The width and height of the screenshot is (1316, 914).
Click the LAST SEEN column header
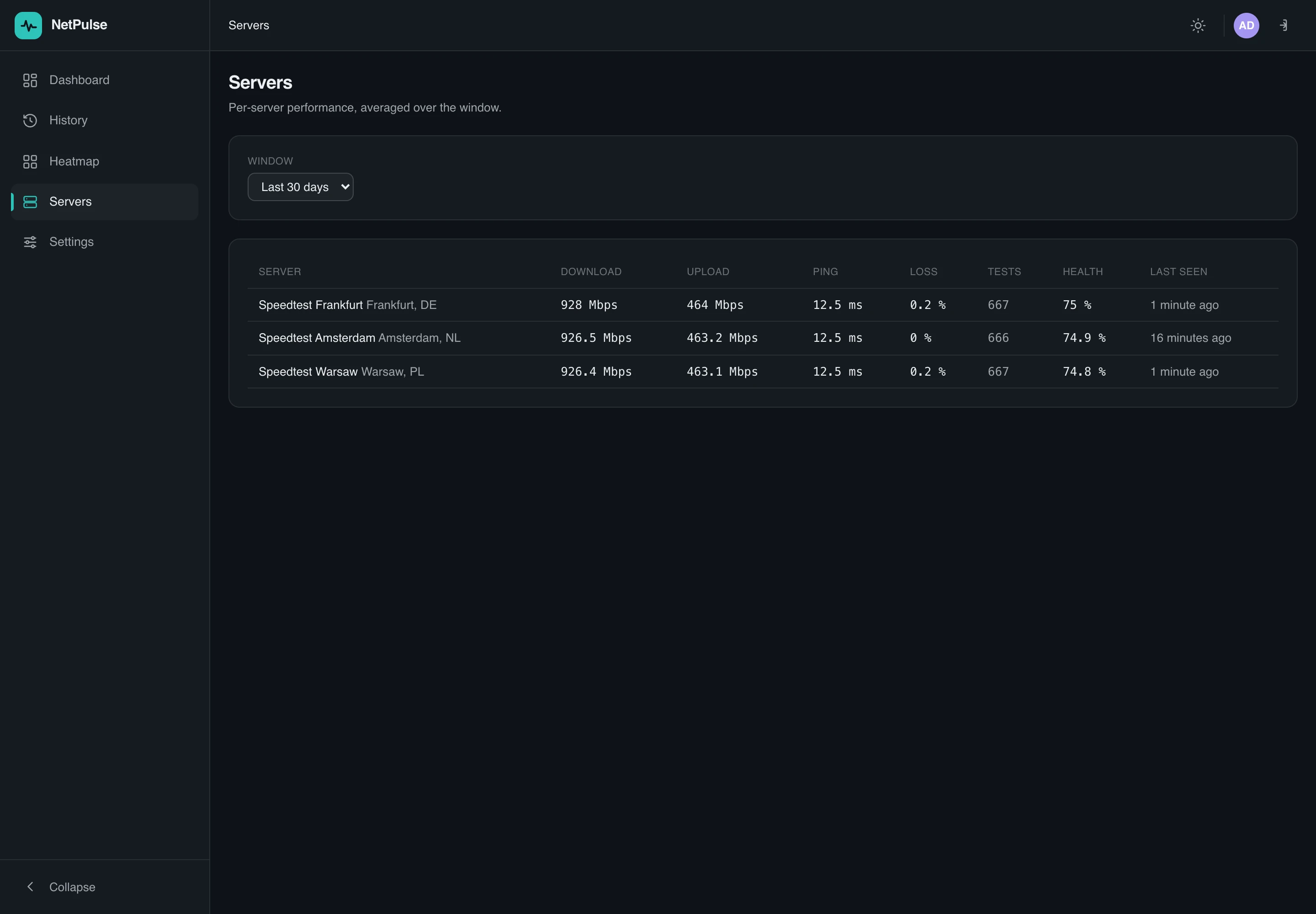coord(1178,271)
